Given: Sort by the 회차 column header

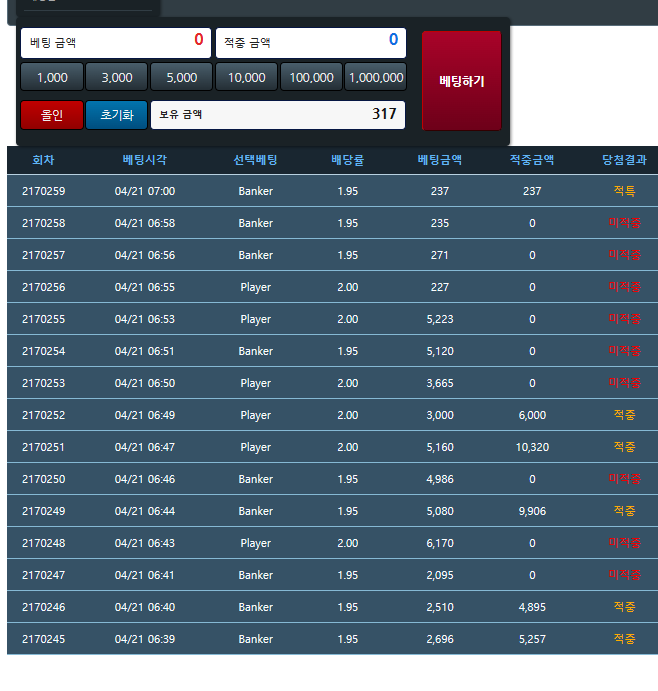Looking at the screenshot, I should pos(44,160).
